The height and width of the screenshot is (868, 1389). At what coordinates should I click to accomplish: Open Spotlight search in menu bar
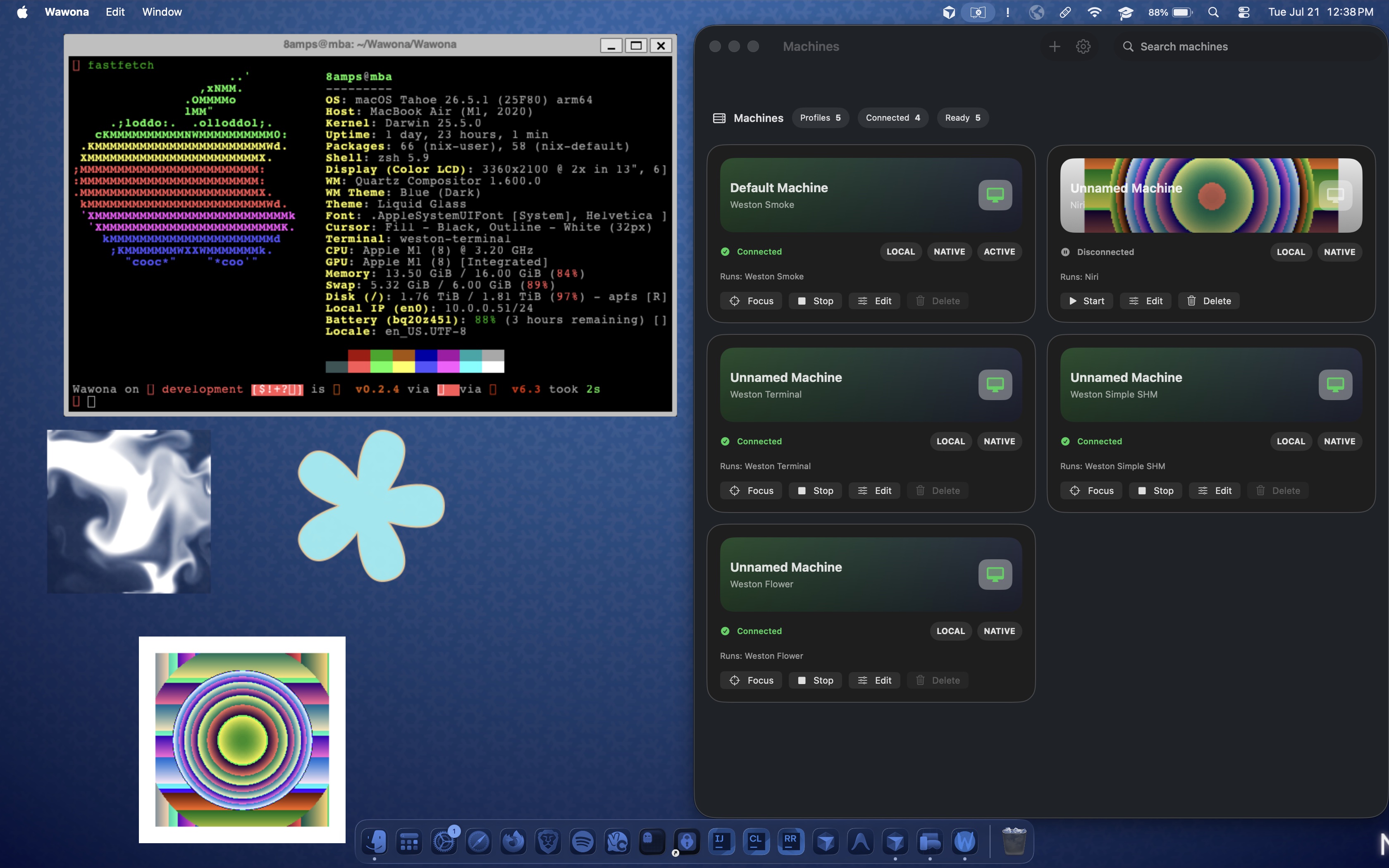pos(1213,12)
